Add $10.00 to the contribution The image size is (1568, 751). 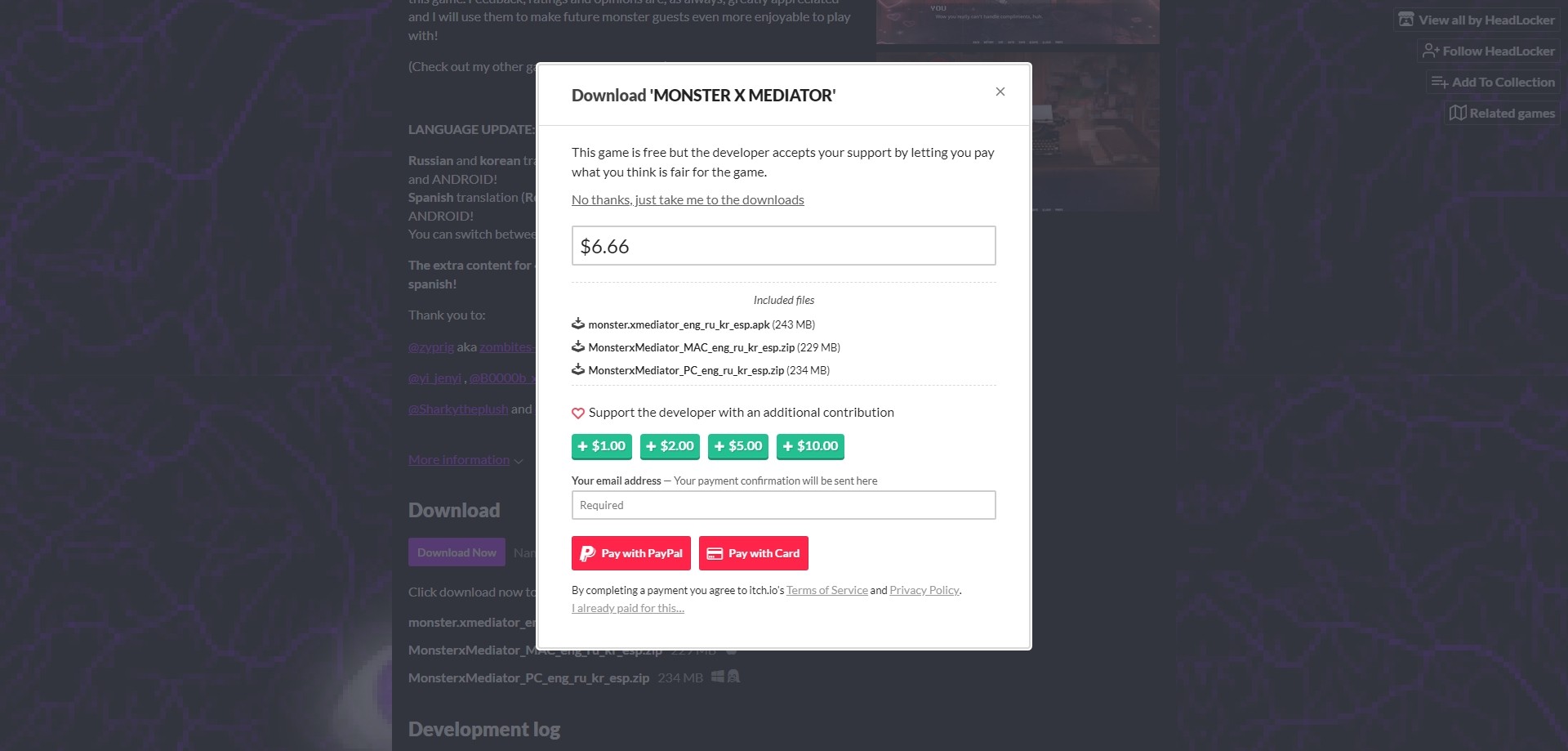(x=810, y=446)
